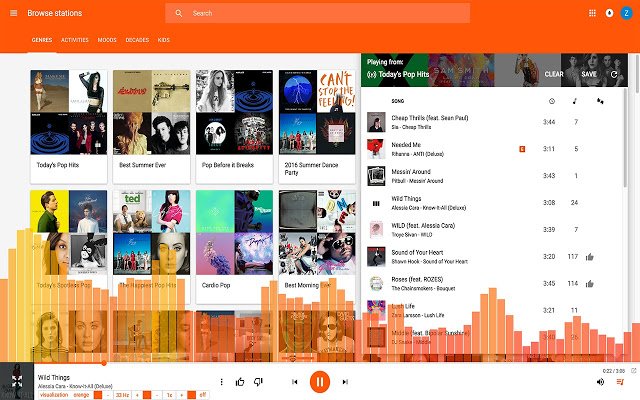
Task: Click the color swatch next to orange label
Action: [x=98, y=395]
